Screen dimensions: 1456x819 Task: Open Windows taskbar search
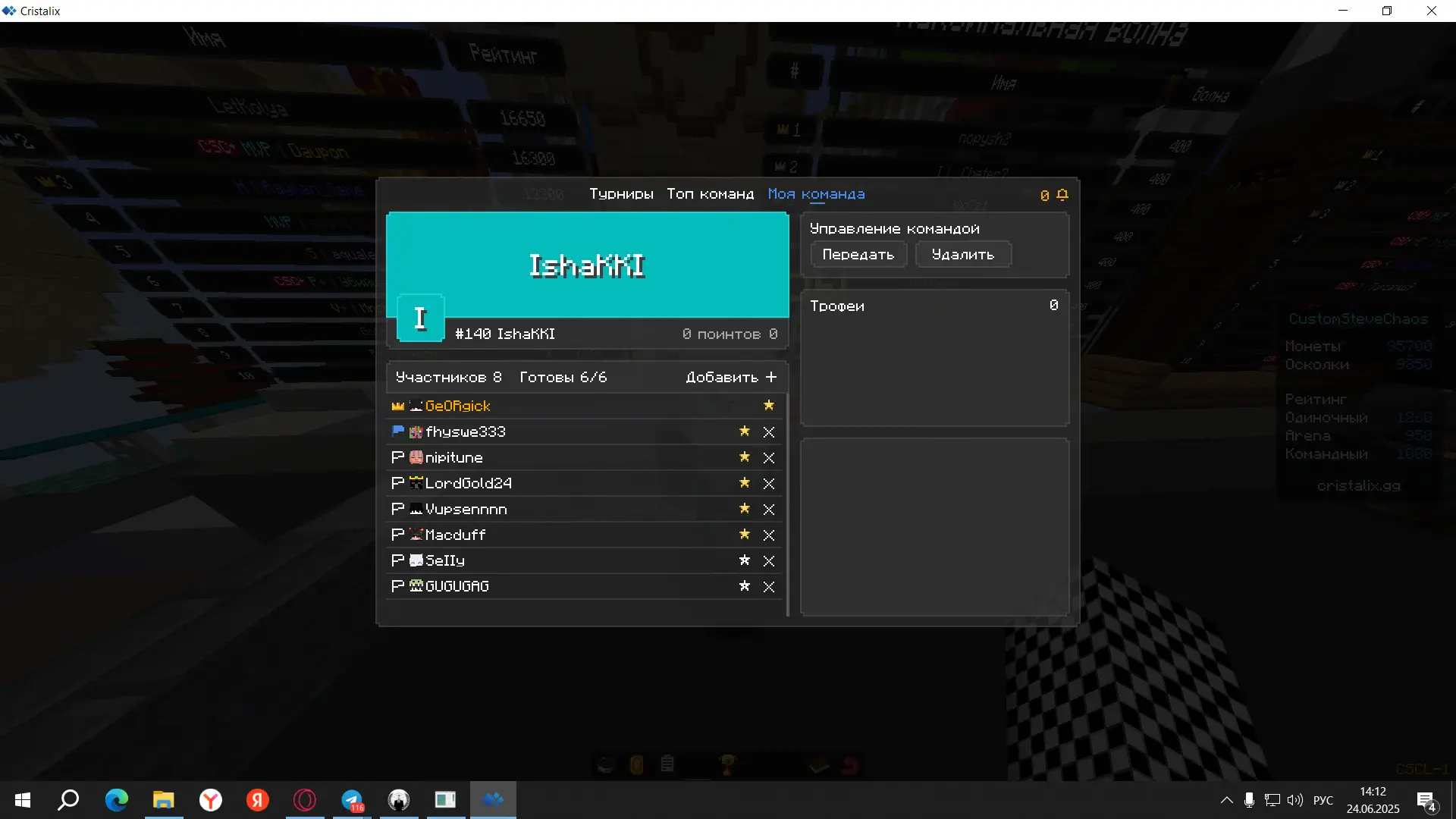pyautogui.click(x=69, y=800)
